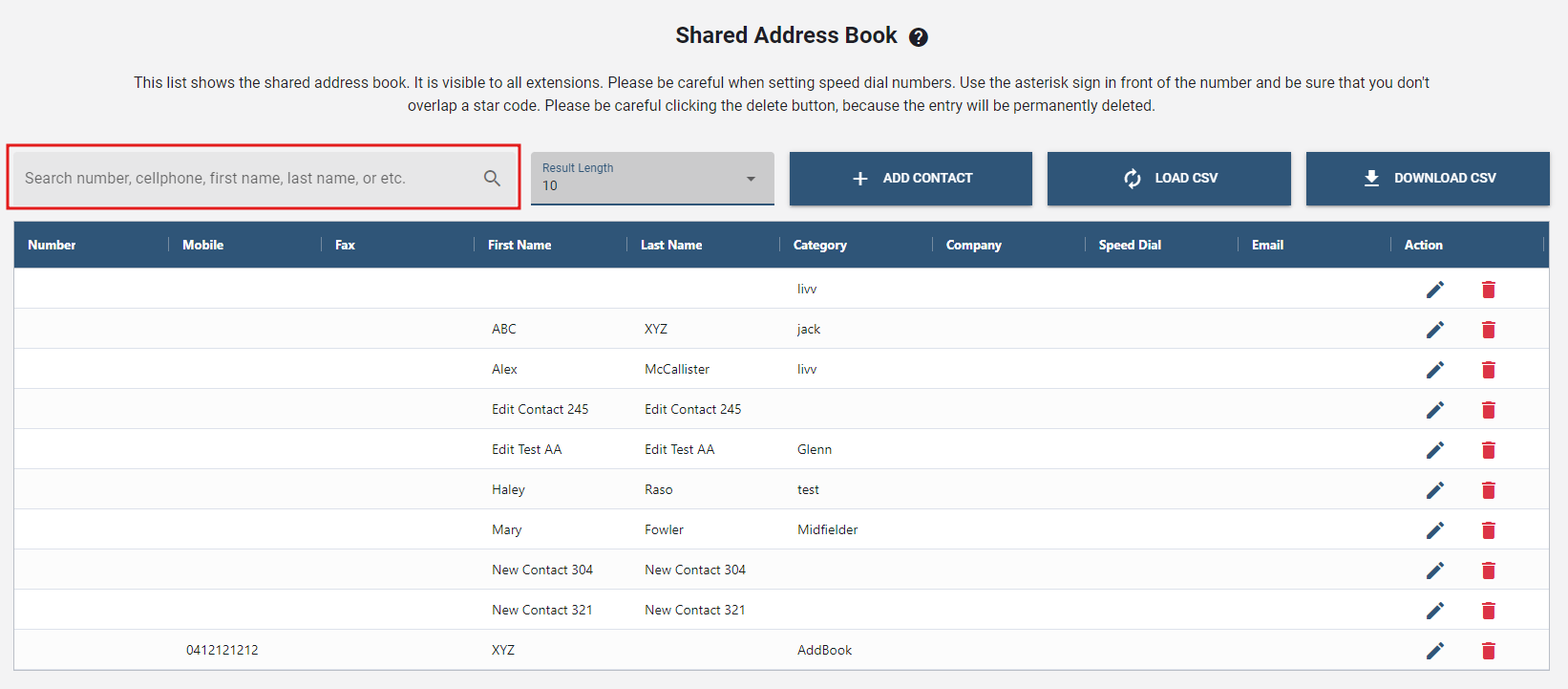Image resolution: width=1568 pixels, height=689 pixels.
Task: Click the Download CSV button
Action: click(1427, 179)
